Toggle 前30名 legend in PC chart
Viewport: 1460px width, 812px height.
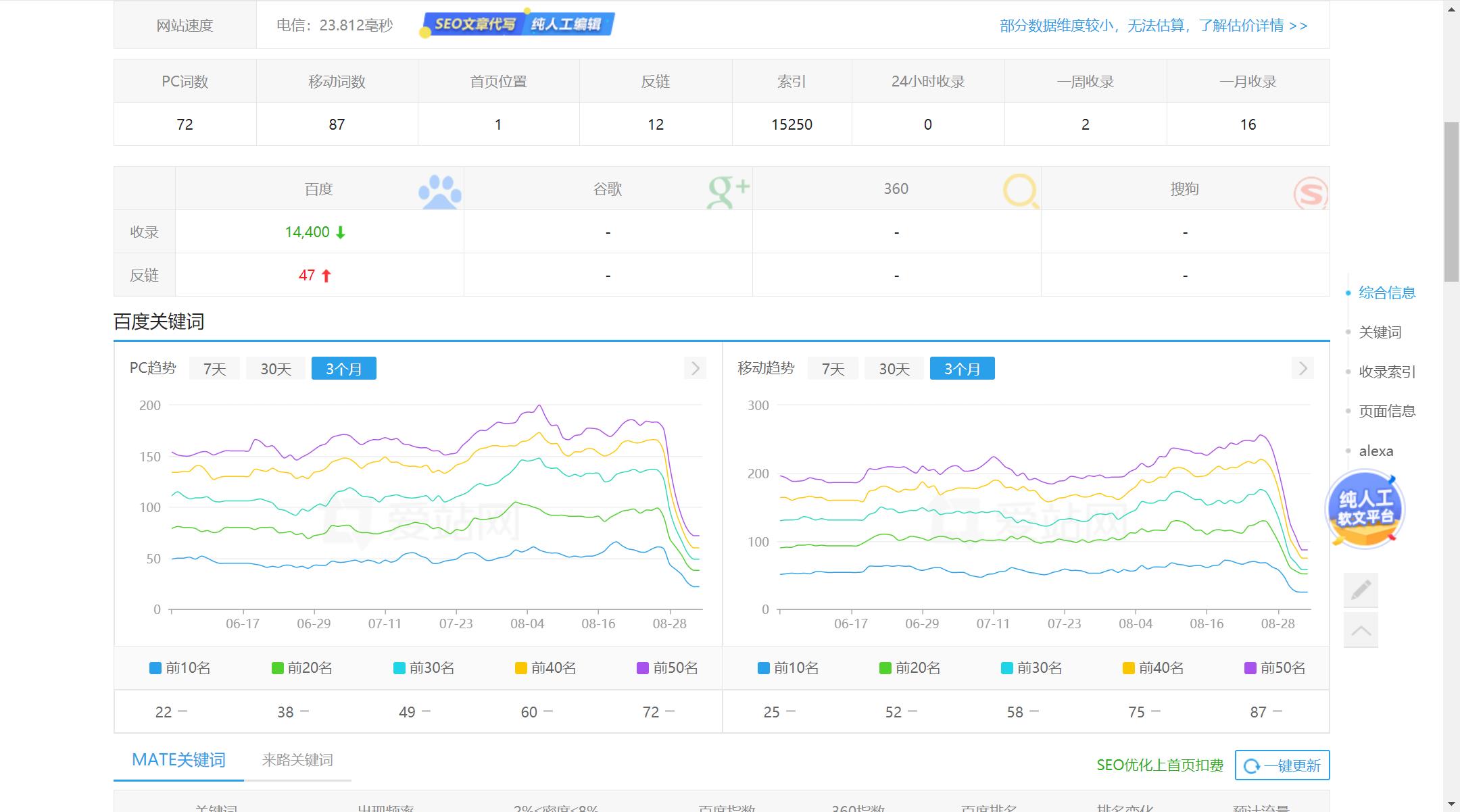click(424, 668)
